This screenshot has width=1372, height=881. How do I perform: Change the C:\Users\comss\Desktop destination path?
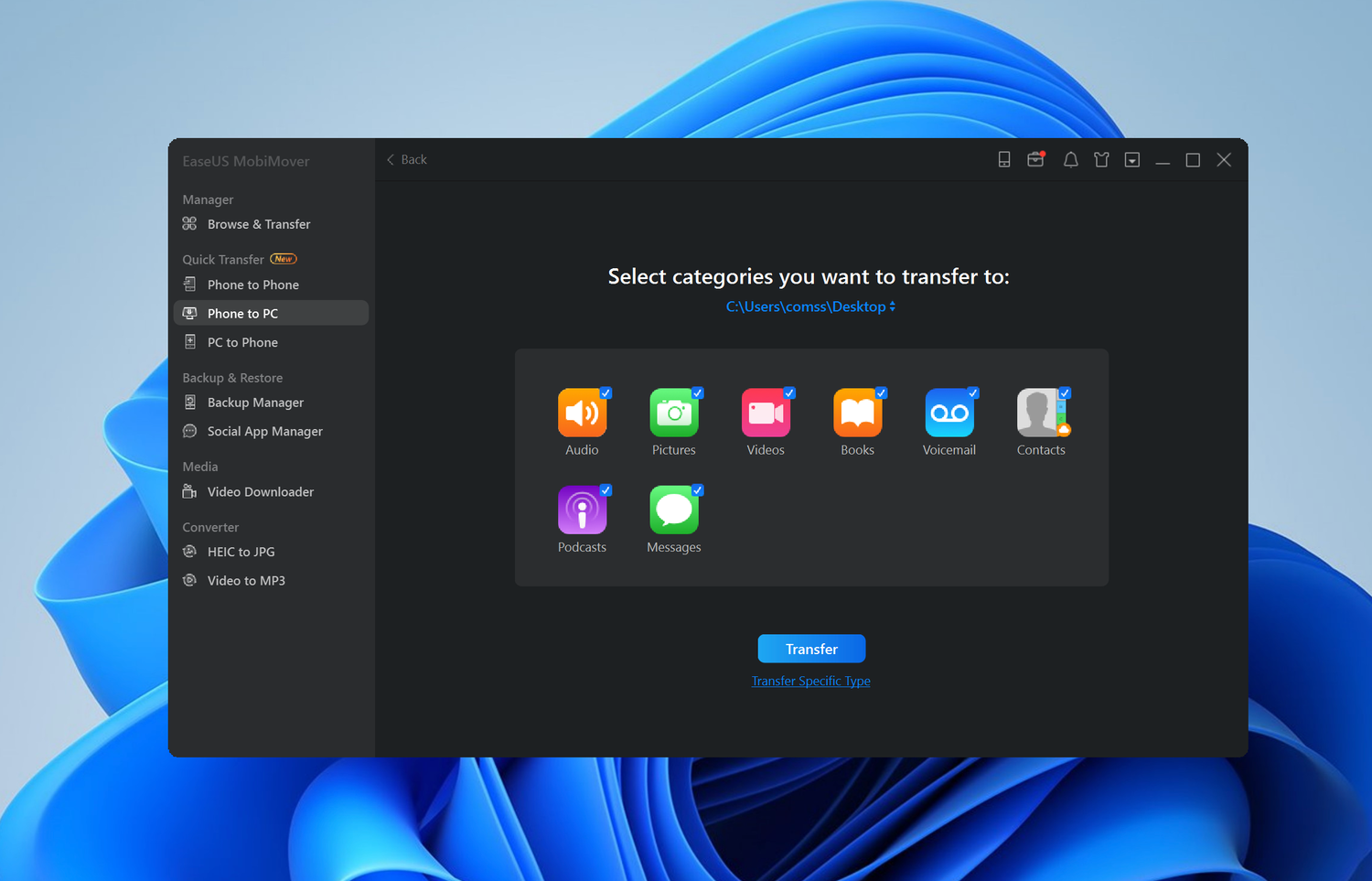point(811,306)
